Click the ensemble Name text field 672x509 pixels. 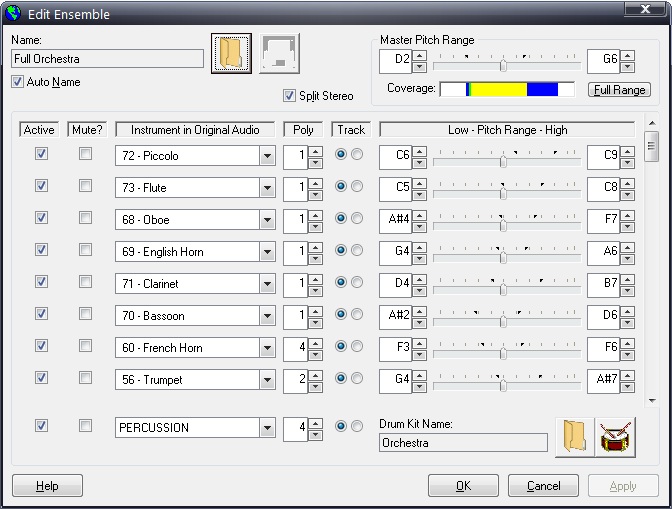point(108,59)
